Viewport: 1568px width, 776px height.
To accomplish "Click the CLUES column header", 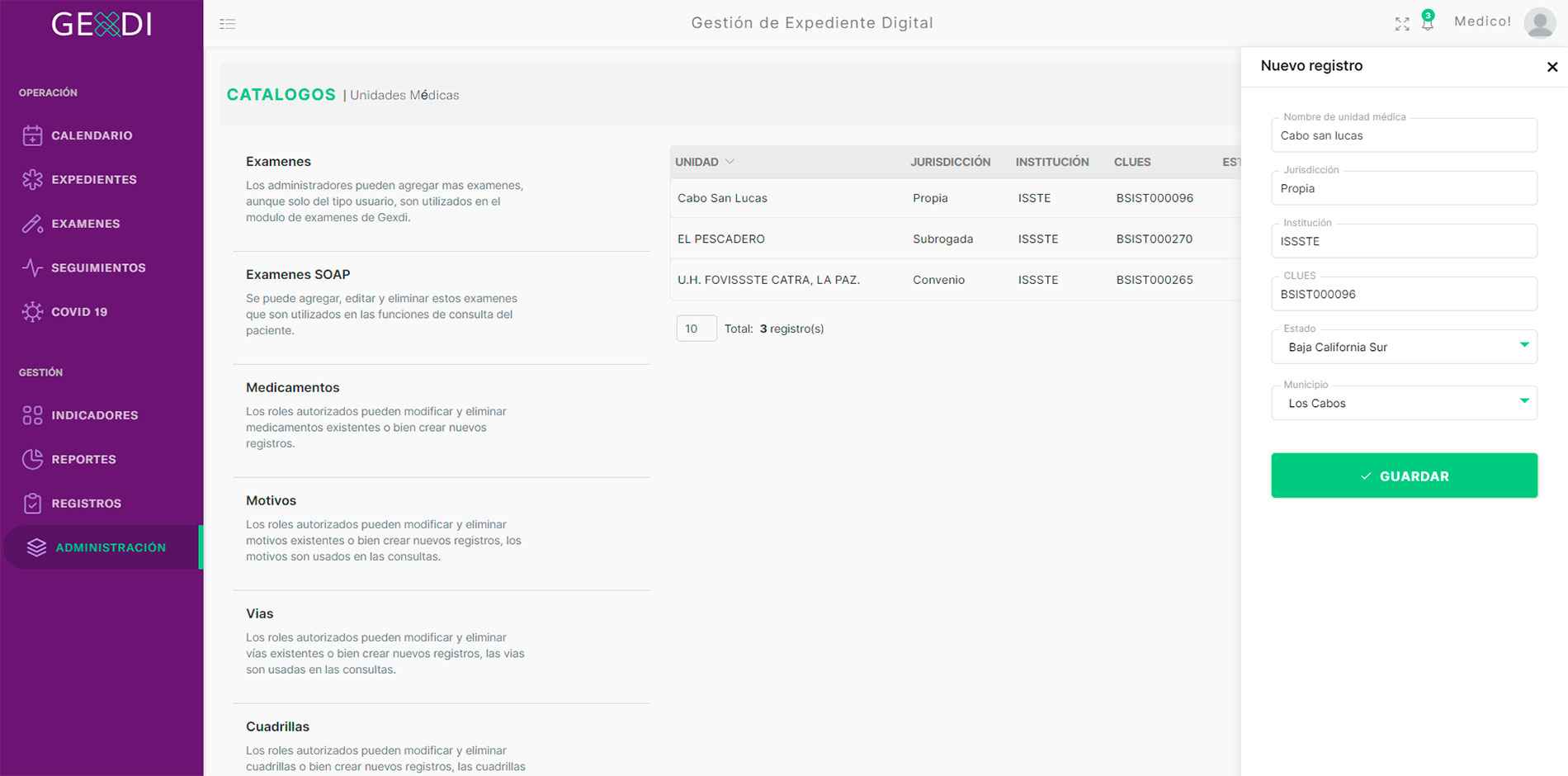I will (x=1132, y=162).
